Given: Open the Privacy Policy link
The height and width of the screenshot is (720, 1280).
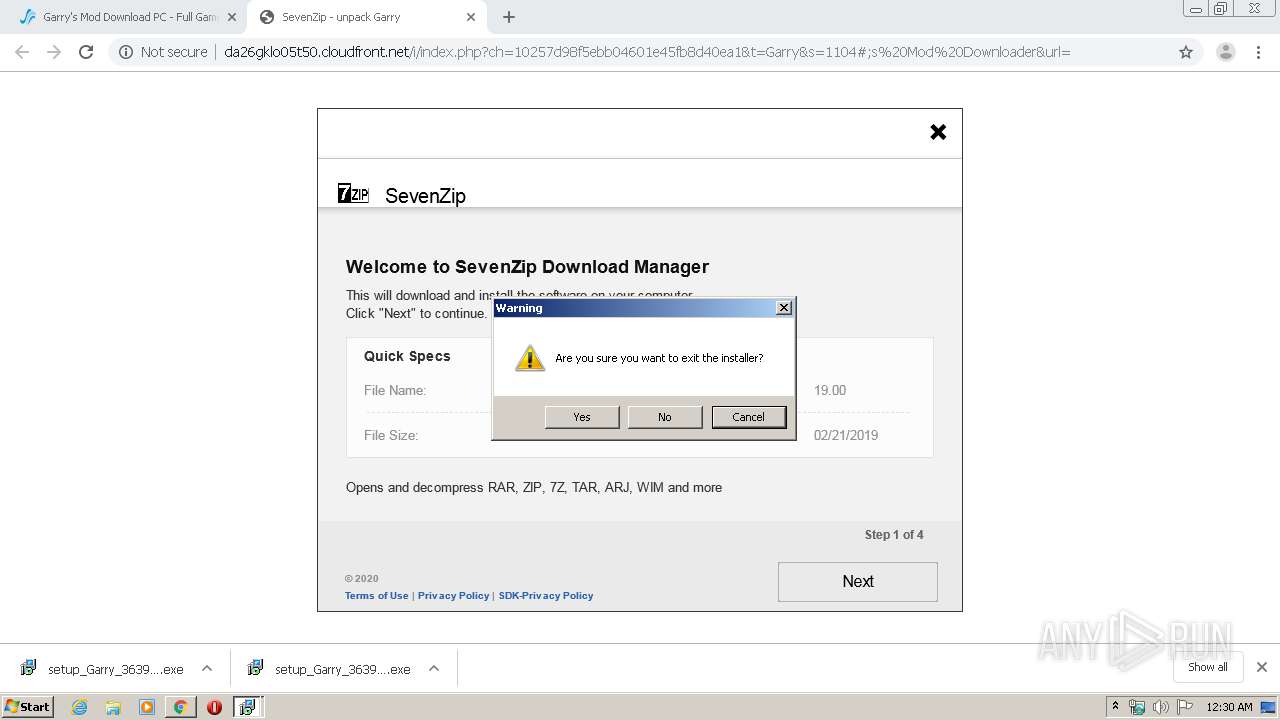Looking at the screenshot, I should (x=454, y=595).
